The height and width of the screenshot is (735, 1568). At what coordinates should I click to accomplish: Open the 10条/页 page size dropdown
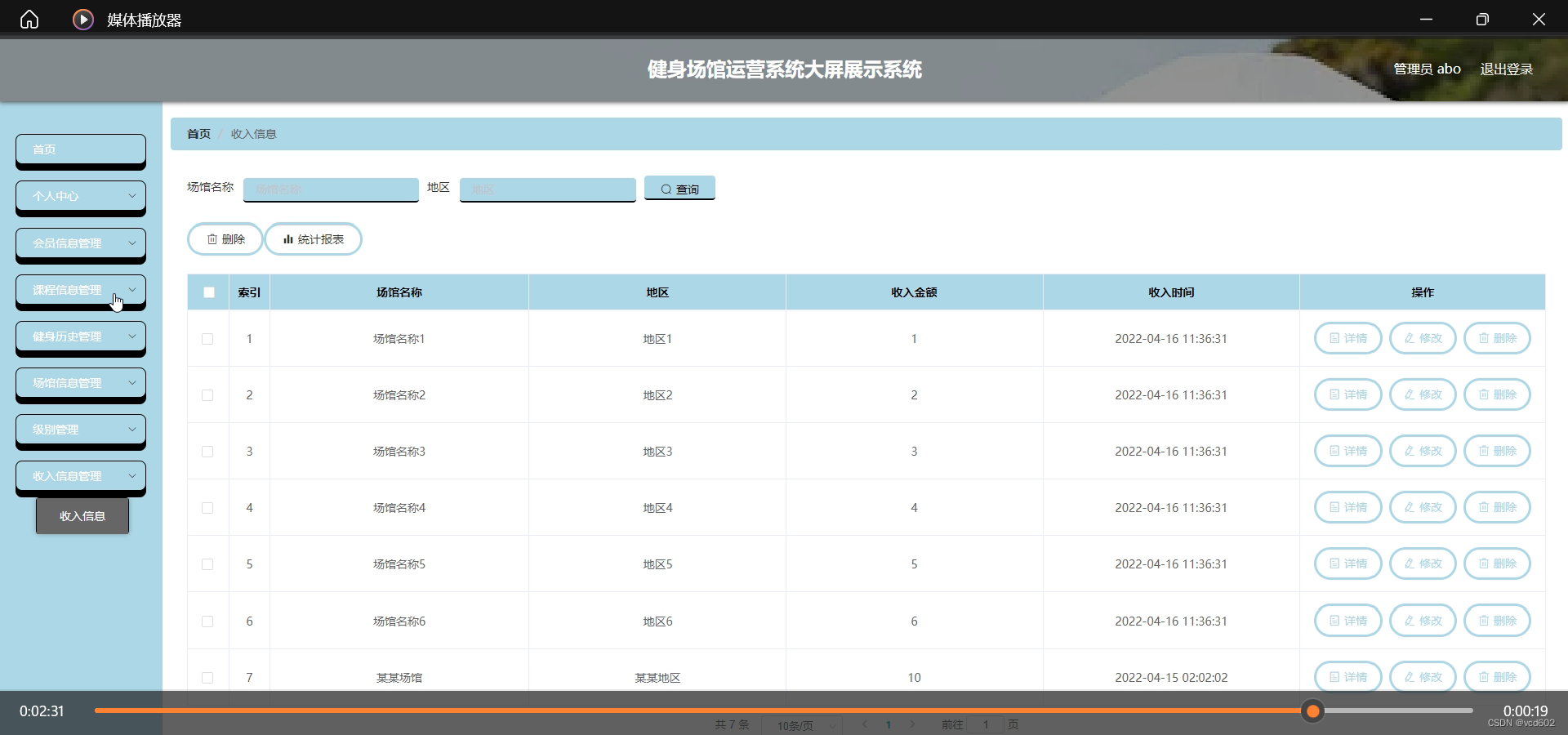click(x=801, y=724)
